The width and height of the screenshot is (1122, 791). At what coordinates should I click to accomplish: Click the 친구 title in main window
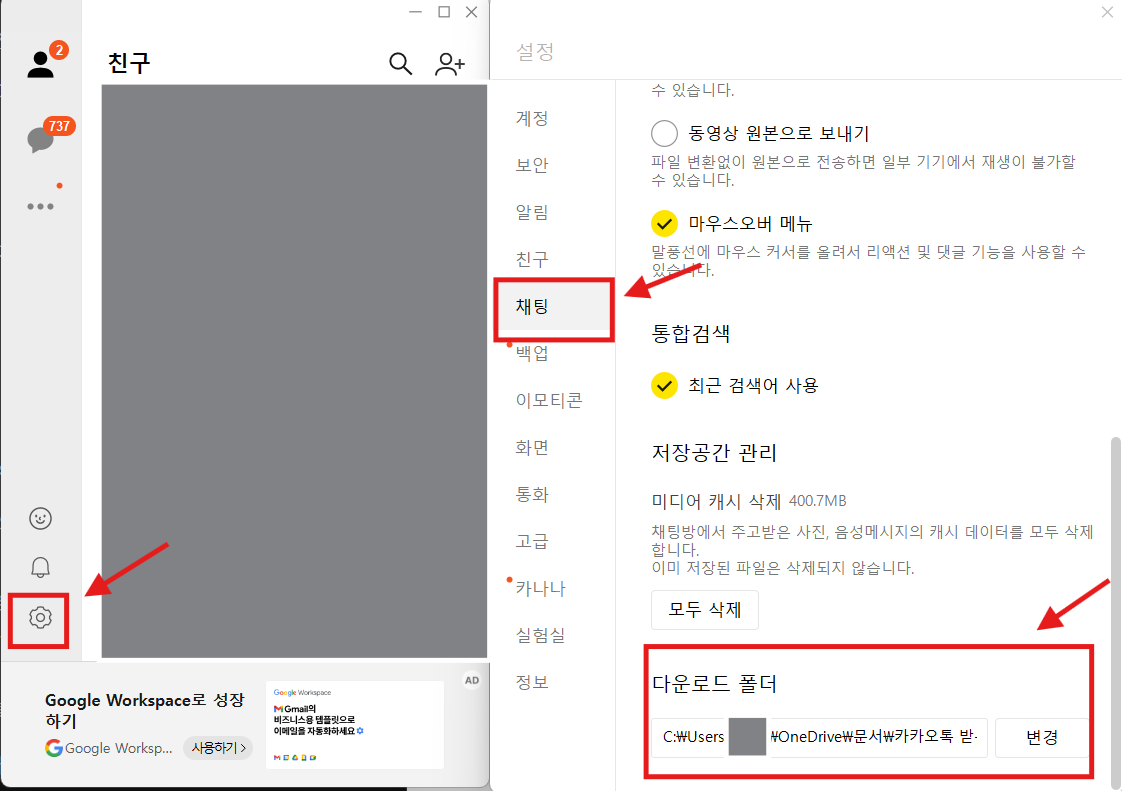pyautogui.click(x=129, y=63)
